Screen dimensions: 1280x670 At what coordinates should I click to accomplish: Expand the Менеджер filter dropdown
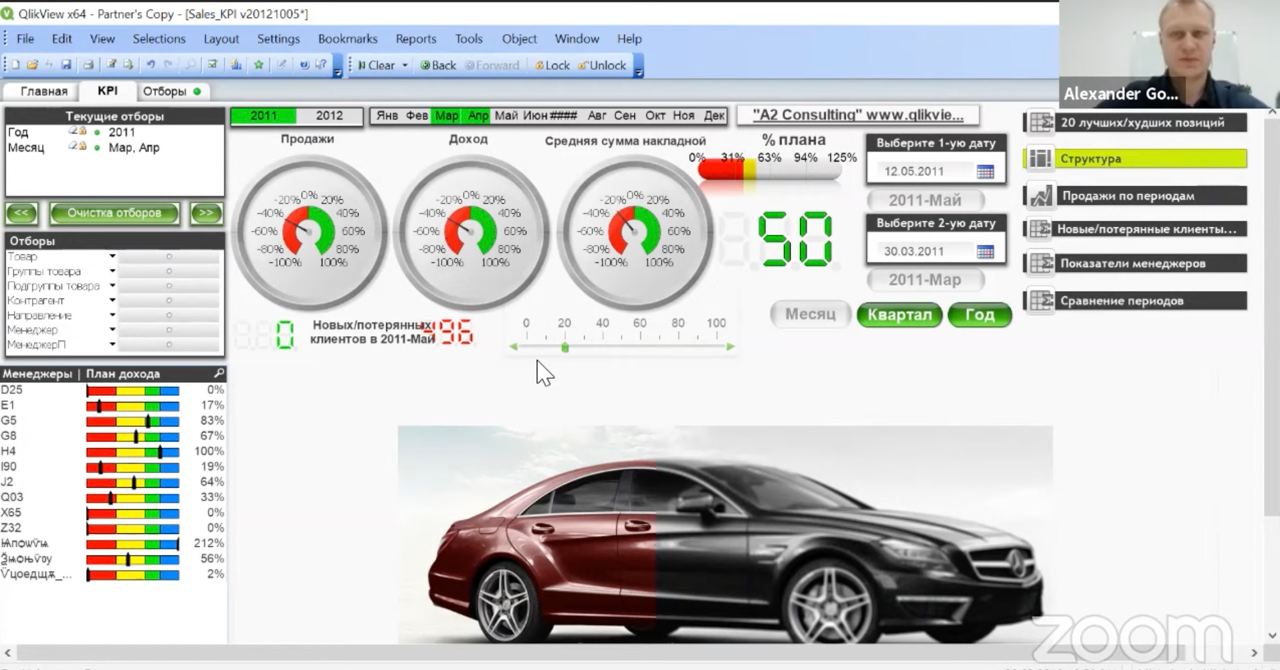tap(112, 330)
